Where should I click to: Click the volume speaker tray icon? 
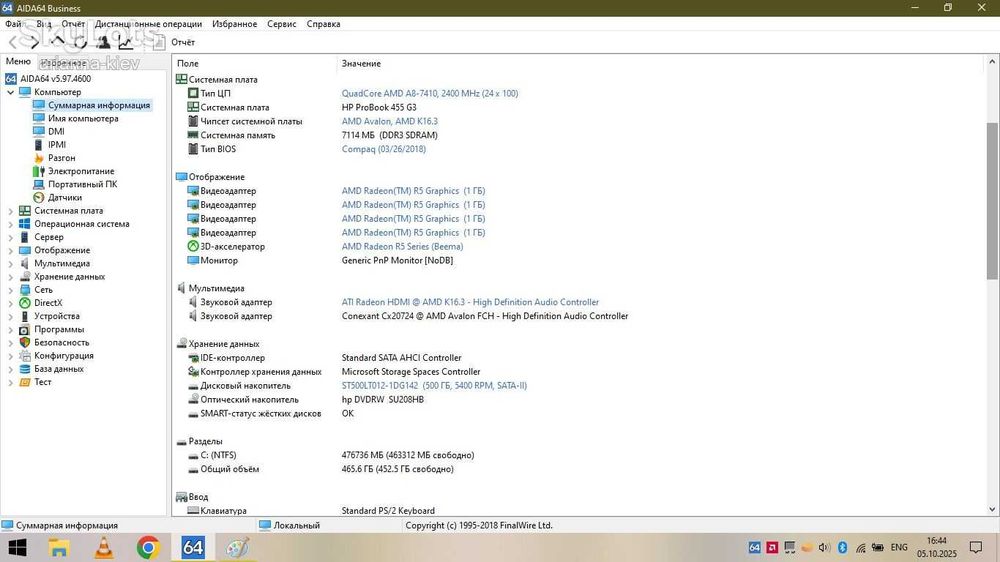[824, 547]
